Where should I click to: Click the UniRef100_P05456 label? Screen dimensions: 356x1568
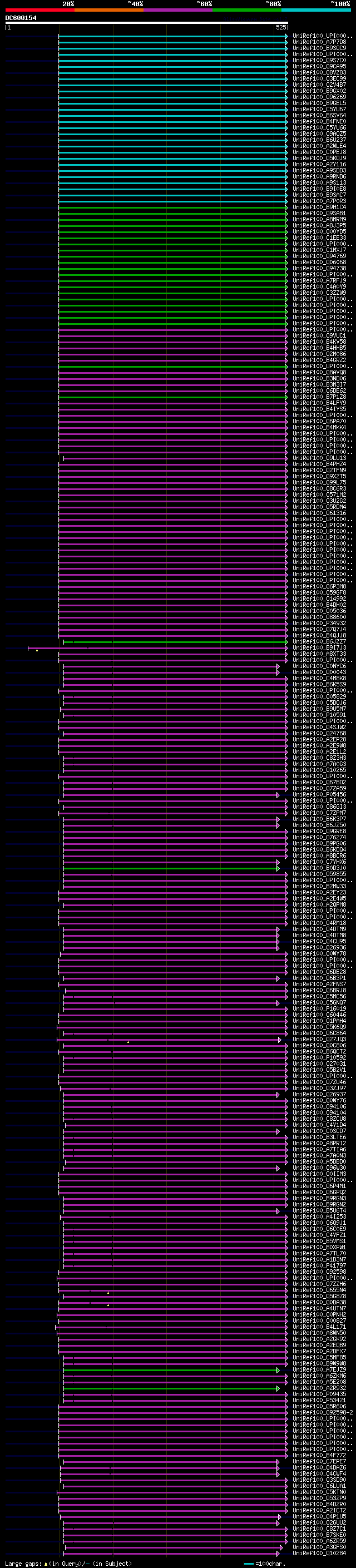click(x=319, y=794)
